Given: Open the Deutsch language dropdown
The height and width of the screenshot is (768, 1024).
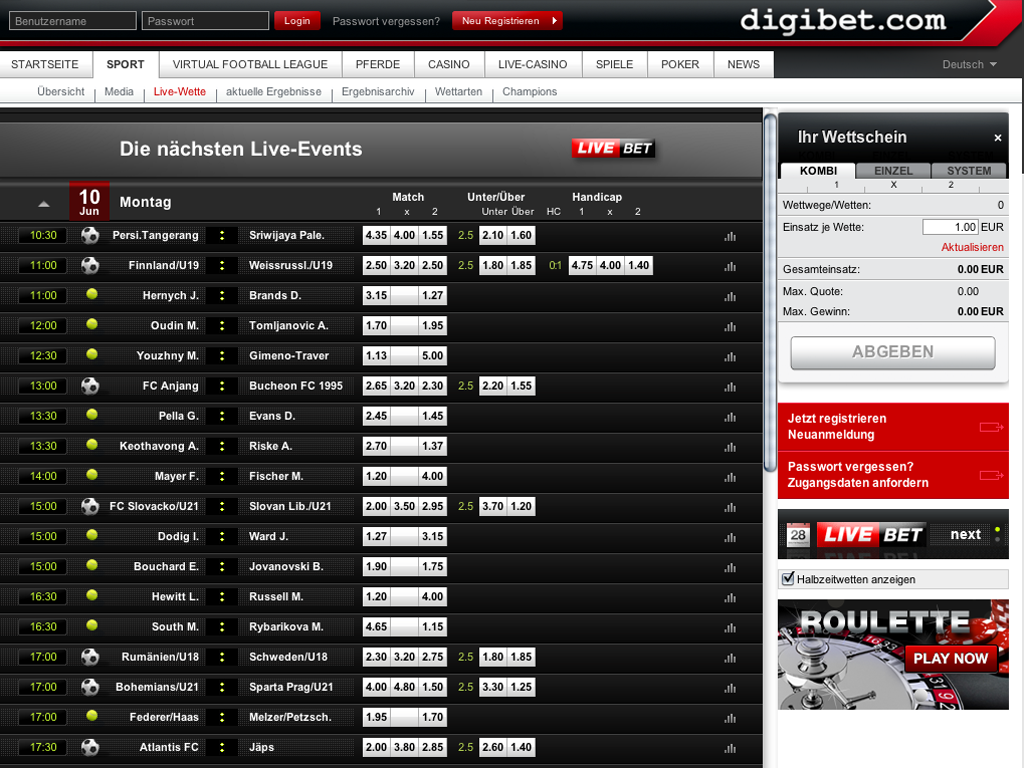Looking at the screenshot, I should click(x=969, y=65).
